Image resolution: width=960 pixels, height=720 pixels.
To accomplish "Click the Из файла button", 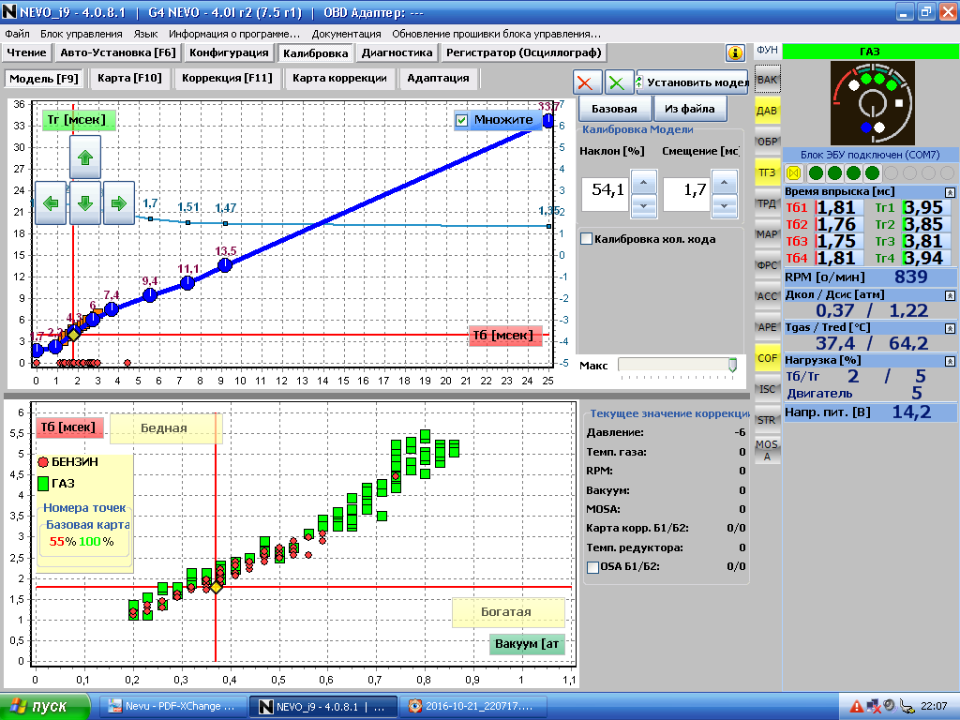I will pyautogui.click(x=690, y=108).
